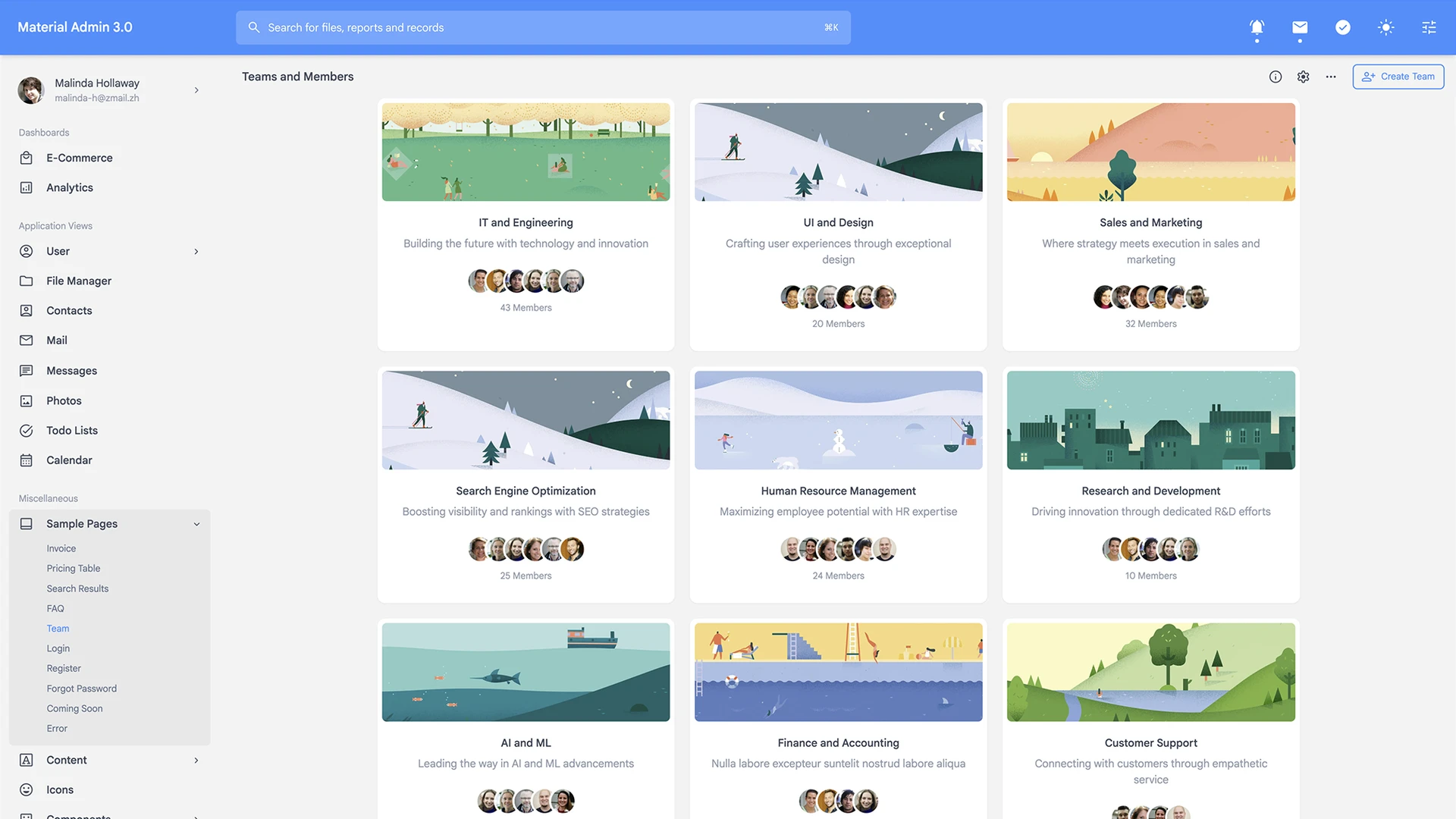Screen dimensions: 1456x819
Task: Click the search magnifier icon
Action: click(x=254, y=27)
